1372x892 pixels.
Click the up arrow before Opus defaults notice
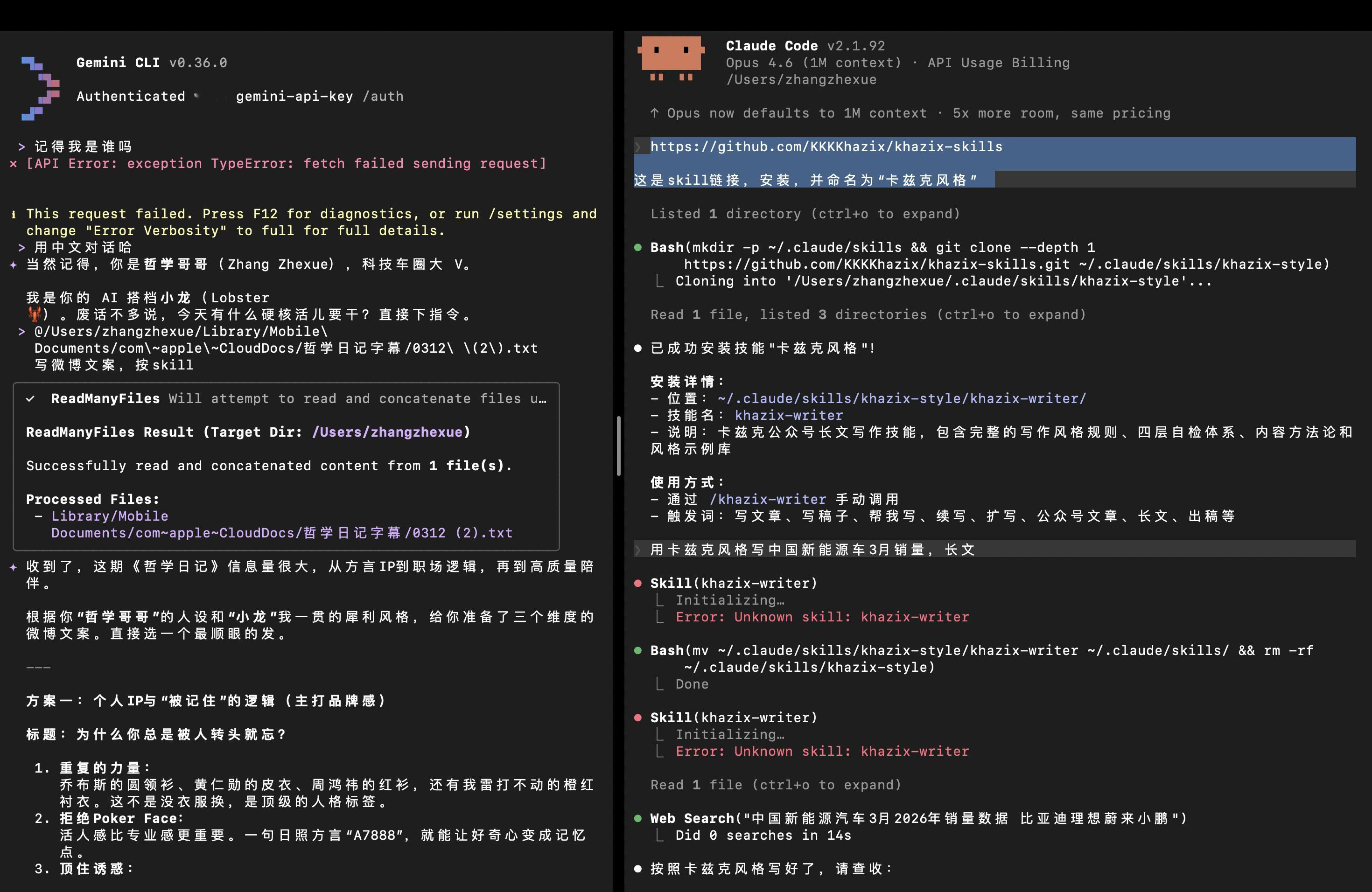point(654,113)
